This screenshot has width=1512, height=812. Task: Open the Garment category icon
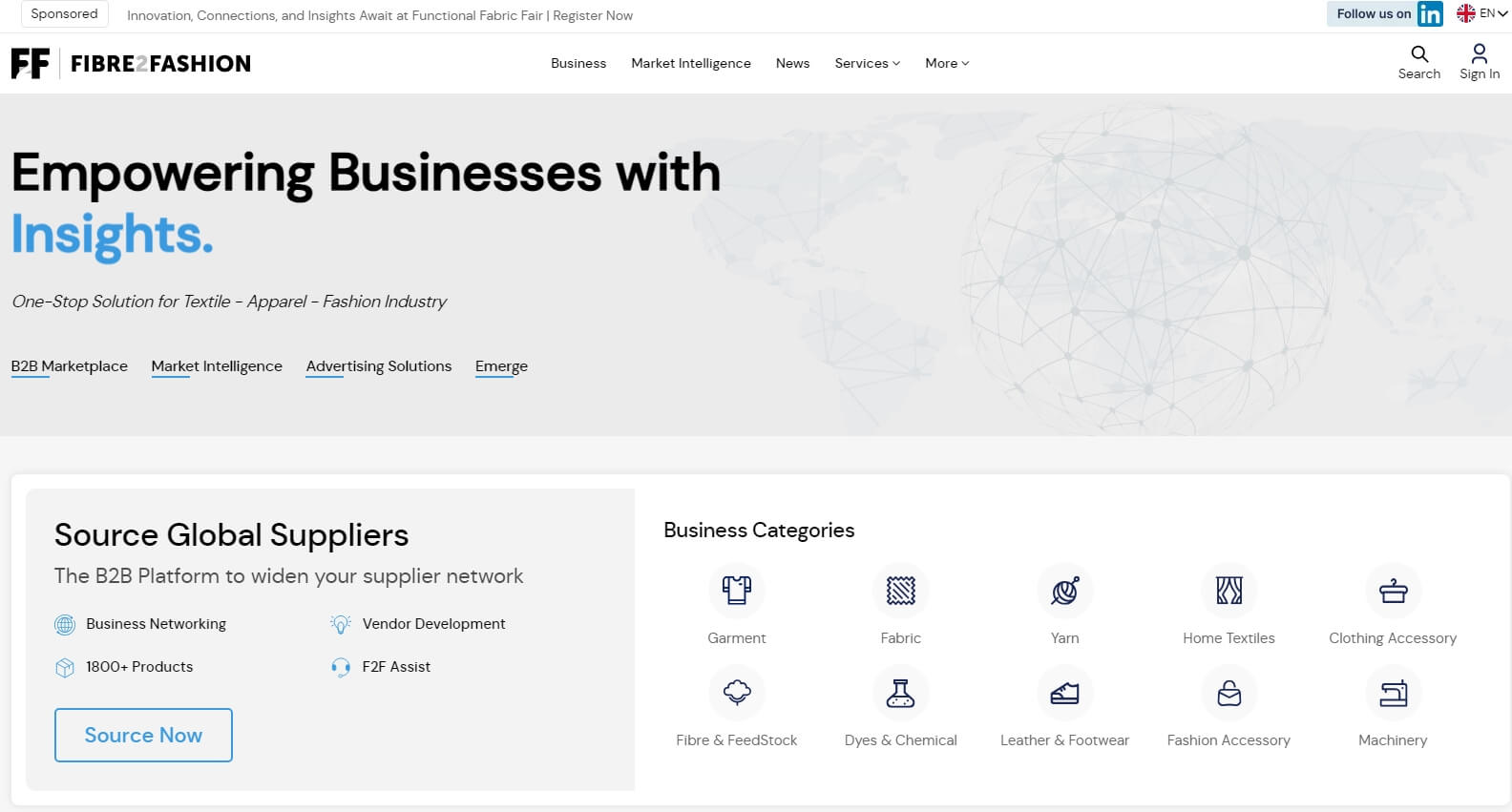point(736,591)
